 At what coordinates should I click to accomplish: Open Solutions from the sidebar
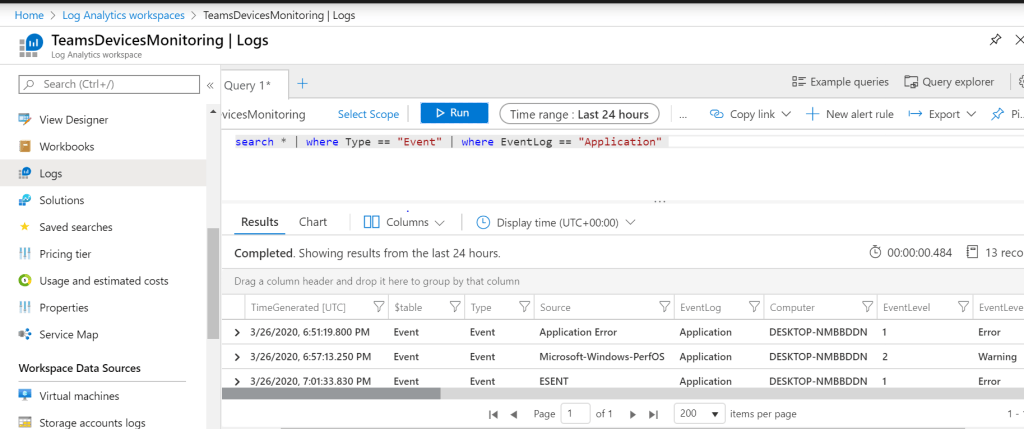[61, 200]
